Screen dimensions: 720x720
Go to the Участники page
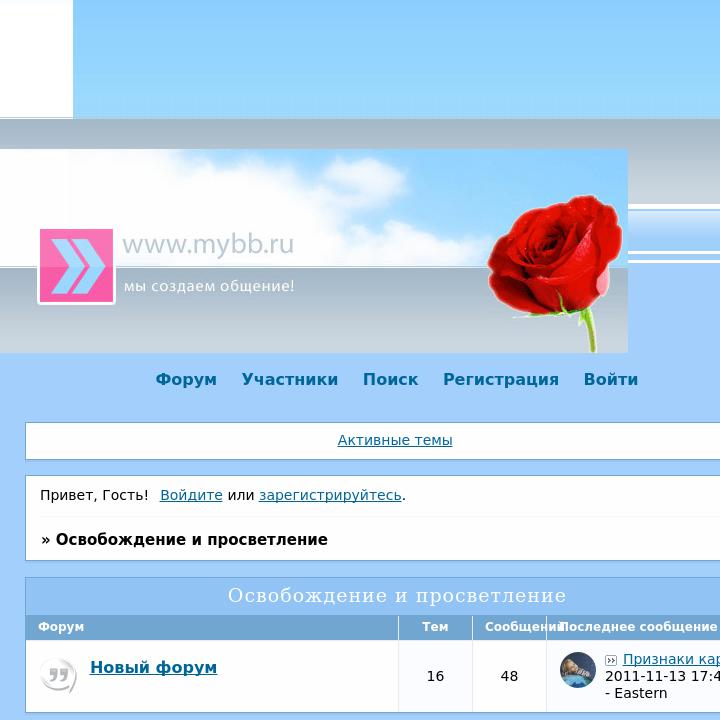290,379
